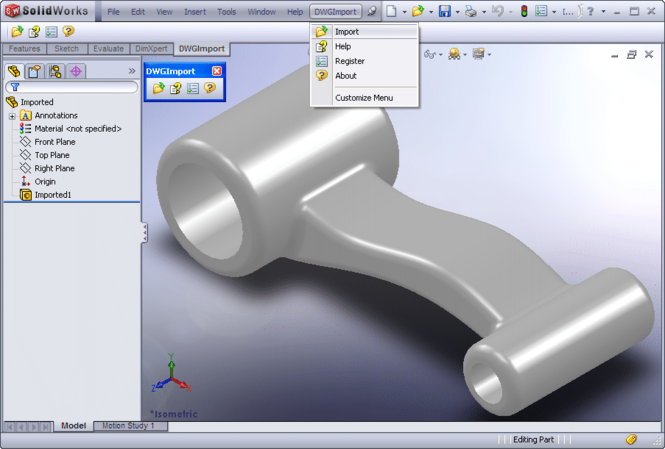
Task: Click the View Settings monitor icon
Action: [x=478, y=54]
